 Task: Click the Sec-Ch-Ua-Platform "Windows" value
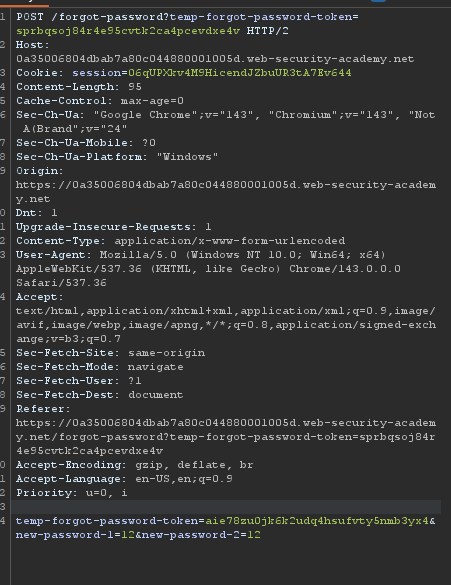tap(187, 157)
